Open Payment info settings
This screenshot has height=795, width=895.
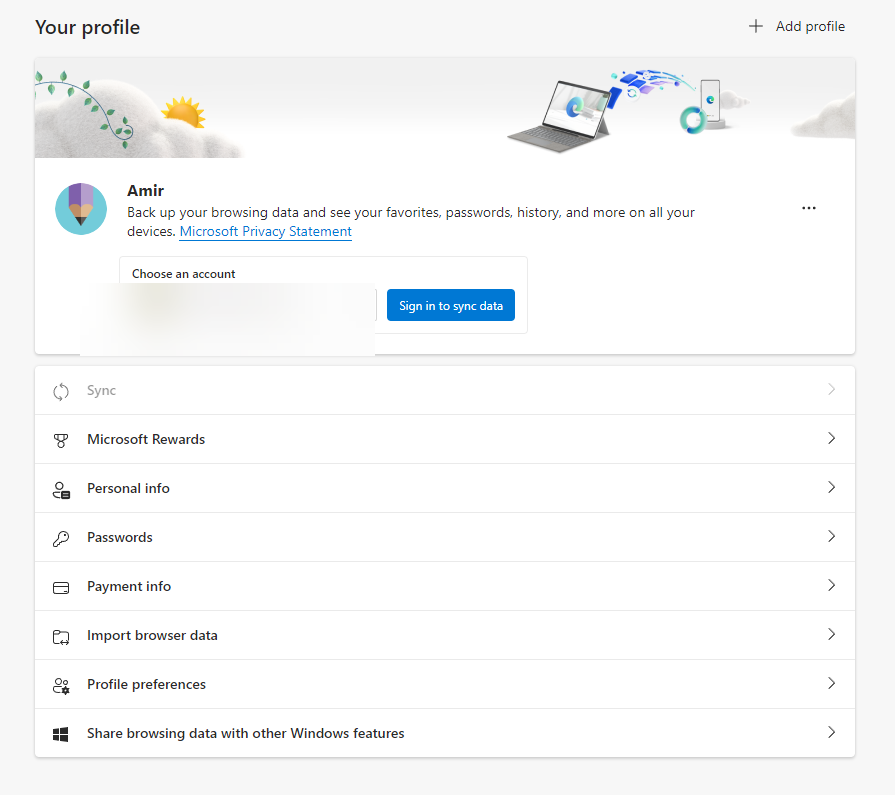129,587
